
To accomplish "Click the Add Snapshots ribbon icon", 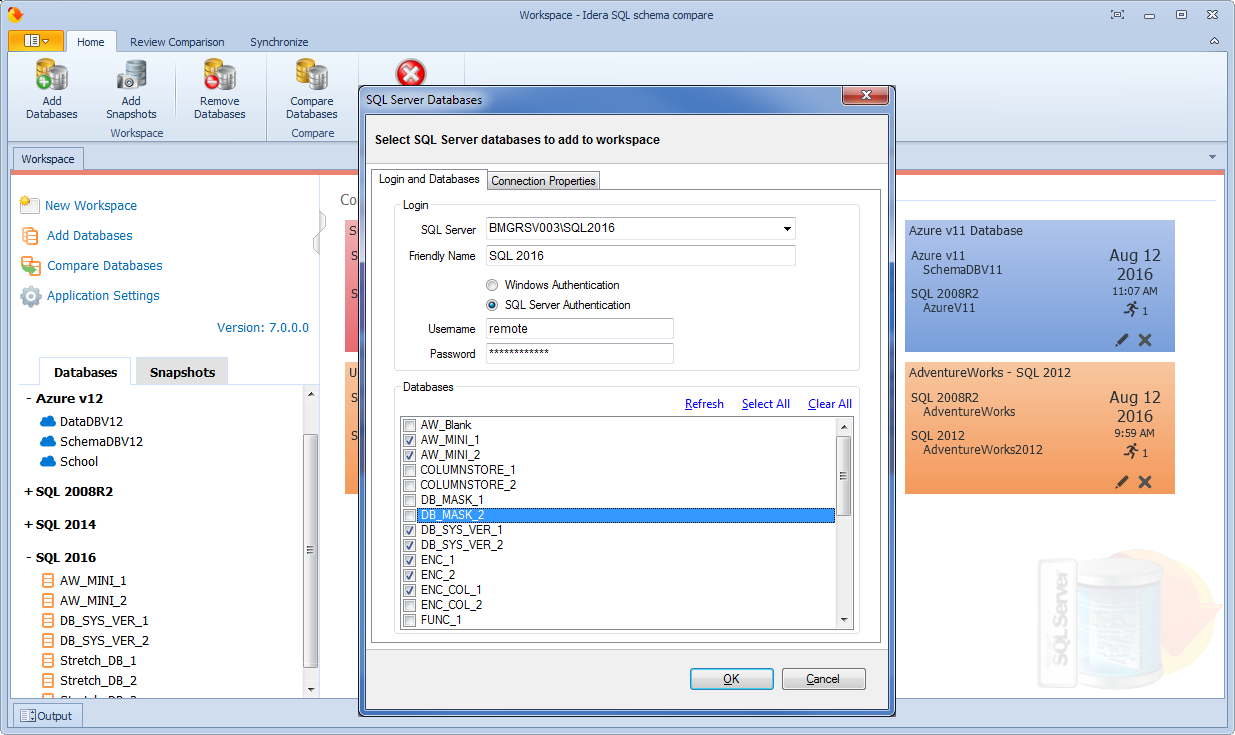I will point(131,76).
